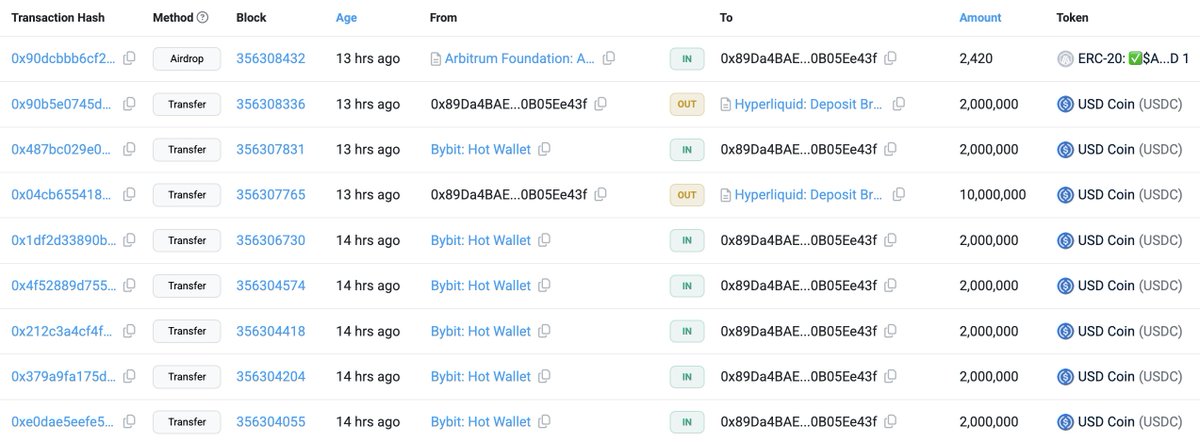Open Bybit Hot Wallet in block 356306730
1200x442 pixels.
(481, 240)
